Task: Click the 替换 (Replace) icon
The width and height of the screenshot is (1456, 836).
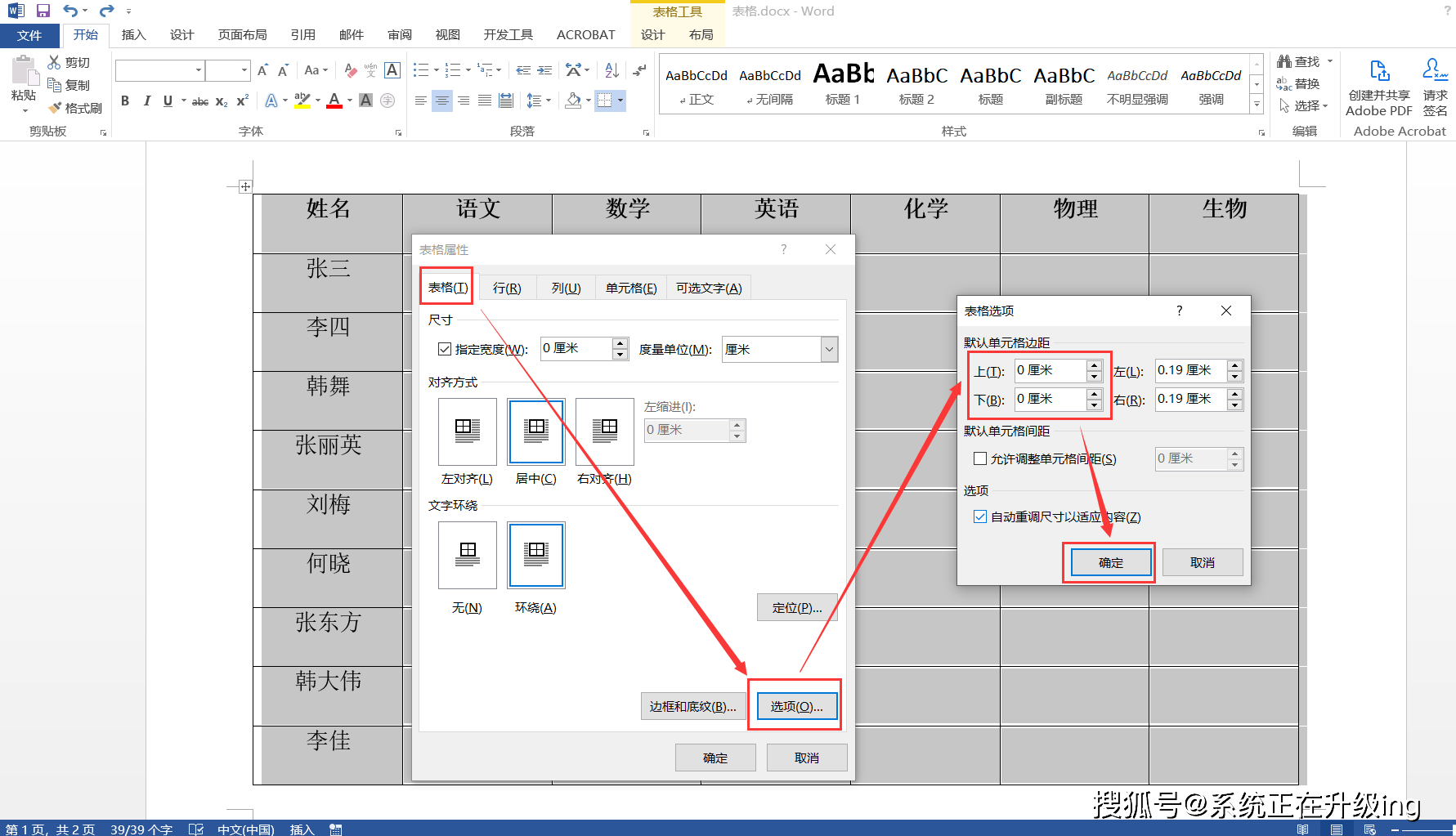Action: tap(1284, 83)
